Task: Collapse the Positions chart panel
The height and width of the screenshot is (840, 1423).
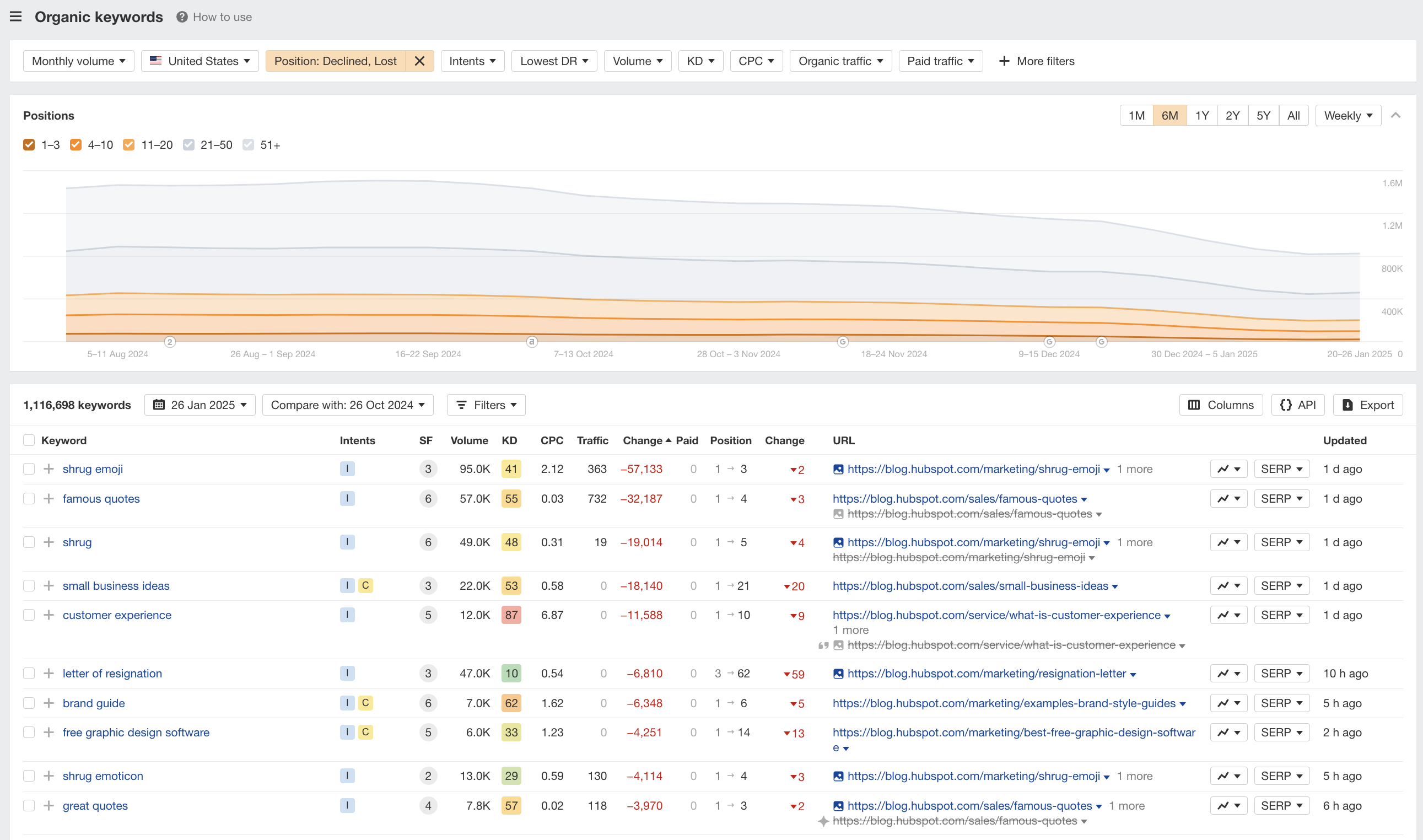Action: [1396, 115]
